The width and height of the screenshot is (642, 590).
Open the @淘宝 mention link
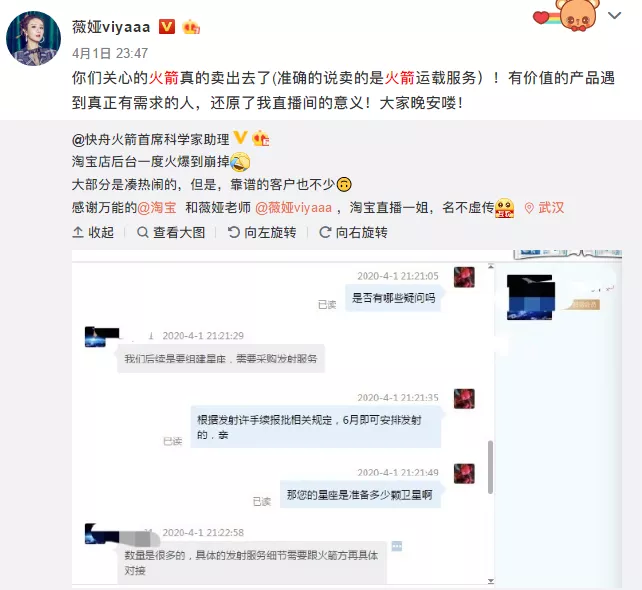(x=156, y=208)
